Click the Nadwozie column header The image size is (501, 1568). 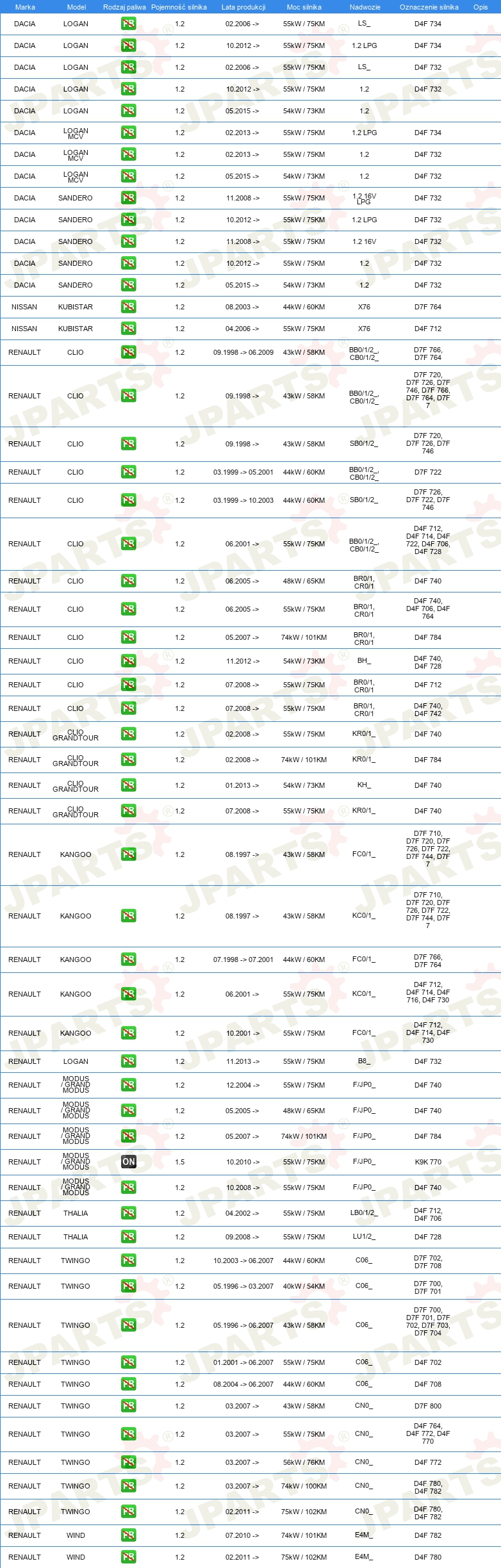[365, 7]
